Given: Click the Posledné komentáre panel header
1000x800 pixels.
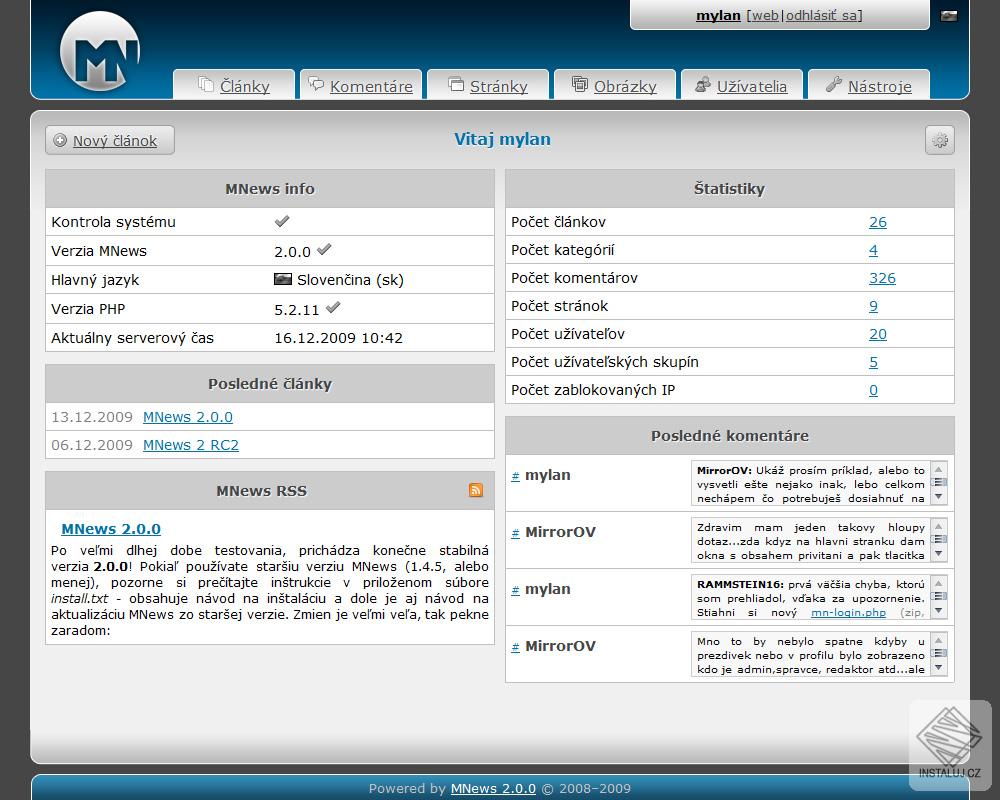Looking at the screenshot, I should (x=730, y=436).
